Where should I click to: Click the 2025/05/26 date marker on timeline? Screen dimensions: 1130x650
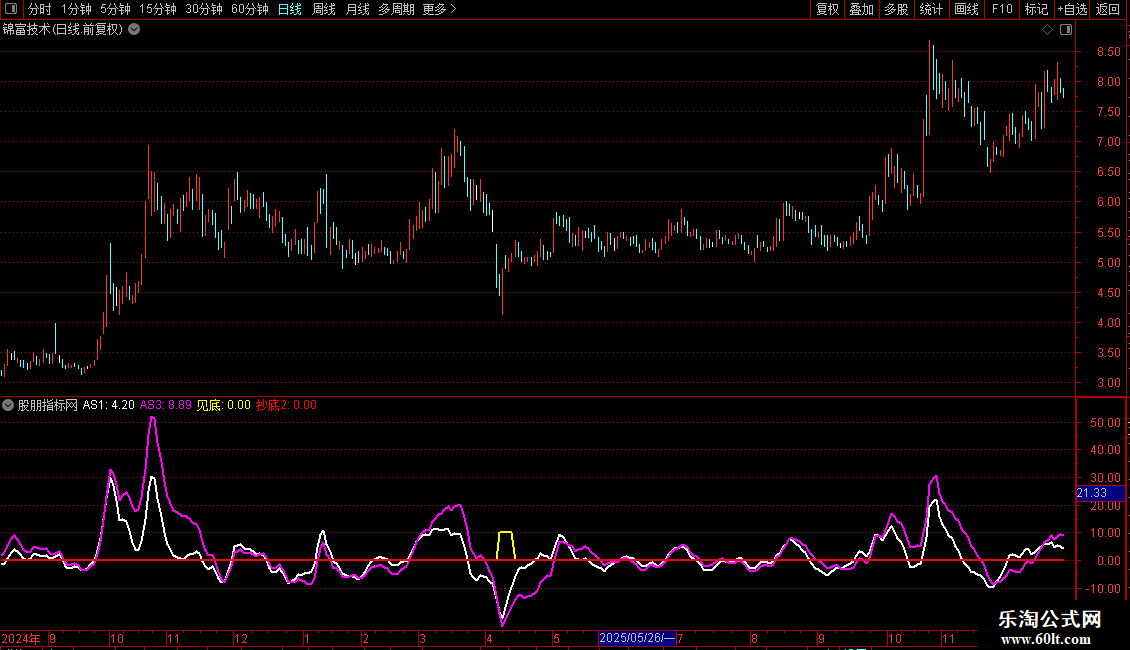point(636,638)
